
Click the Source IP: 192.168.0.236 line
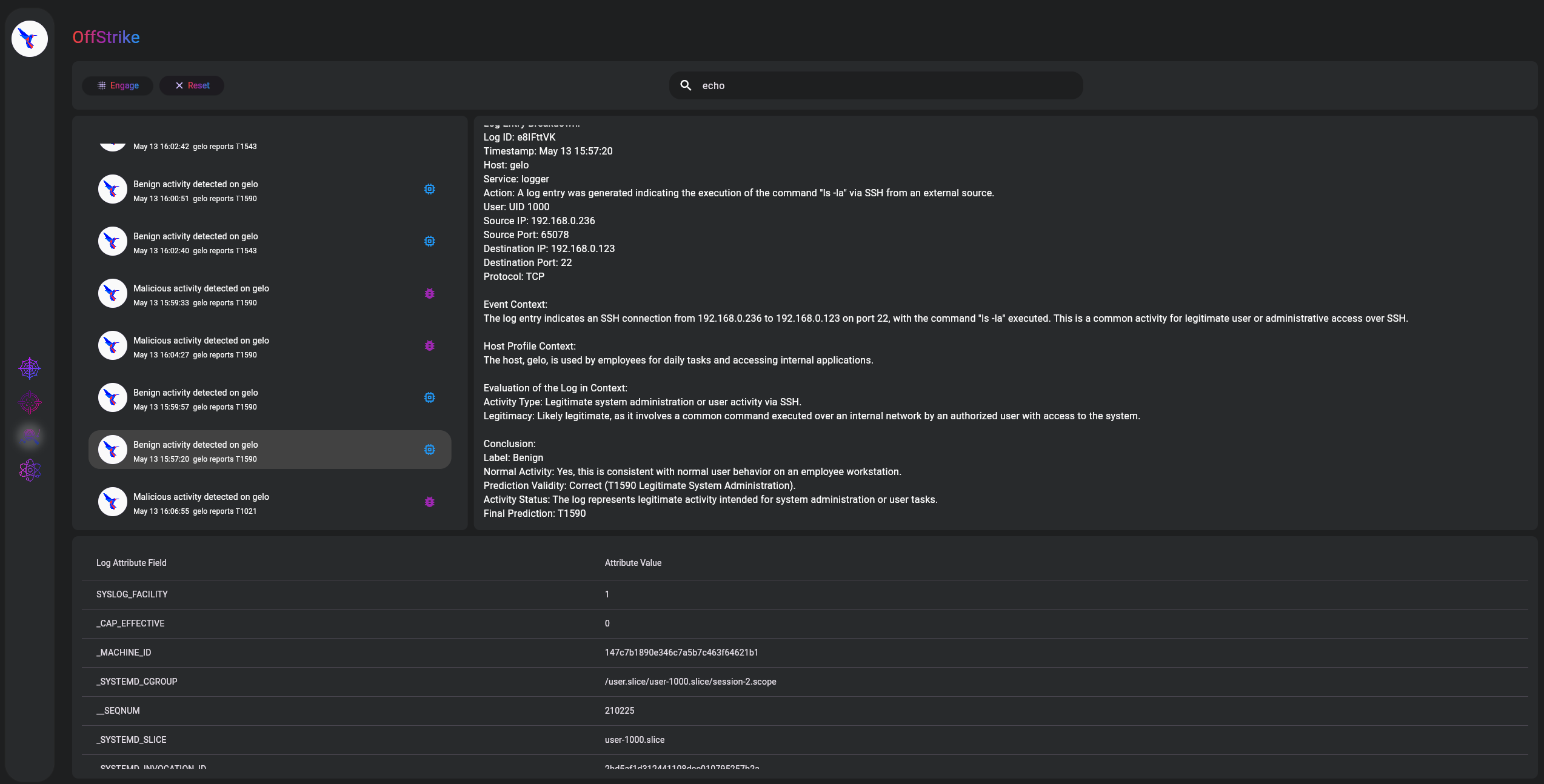click(x=540, y=221)
